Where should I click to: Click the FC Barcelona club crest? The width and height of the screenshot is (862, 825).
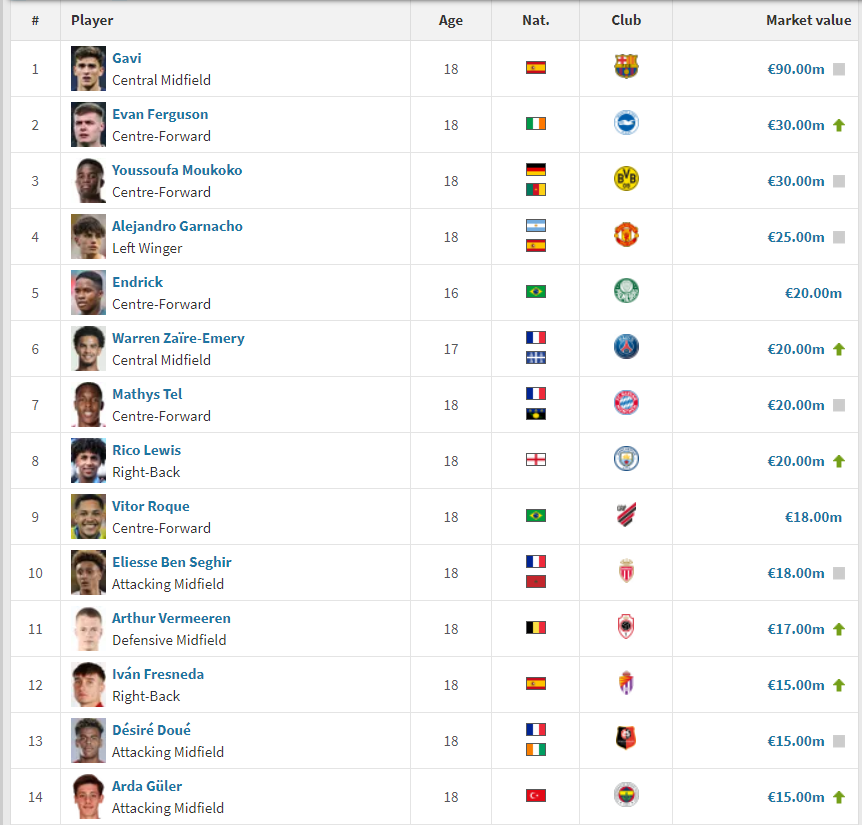pyautogui.click(x=626, y=67)
